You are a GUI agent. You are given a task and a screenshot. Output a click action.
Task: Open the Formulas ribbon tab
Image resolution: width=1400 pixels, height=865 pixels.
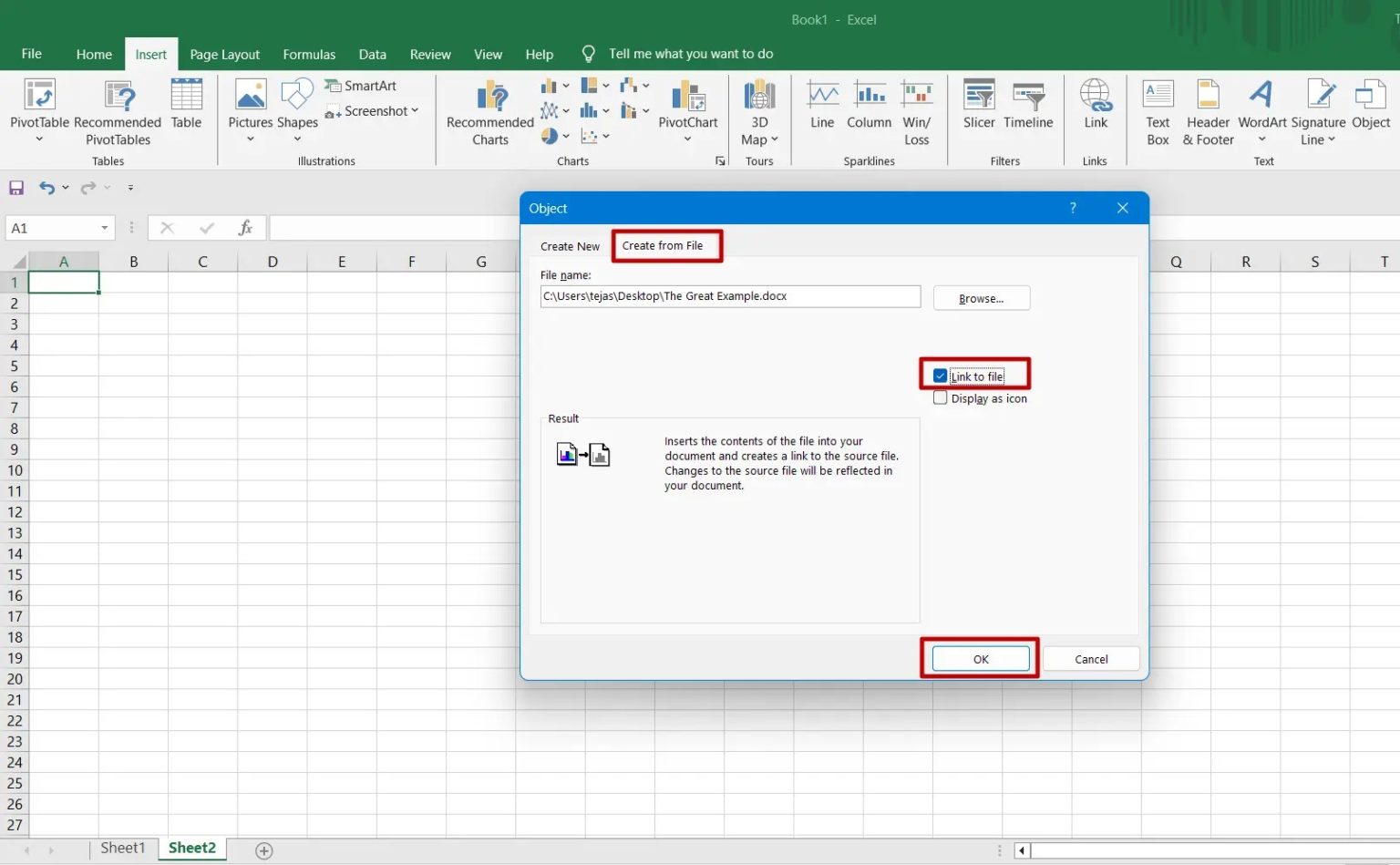click(x=309, y=54)
